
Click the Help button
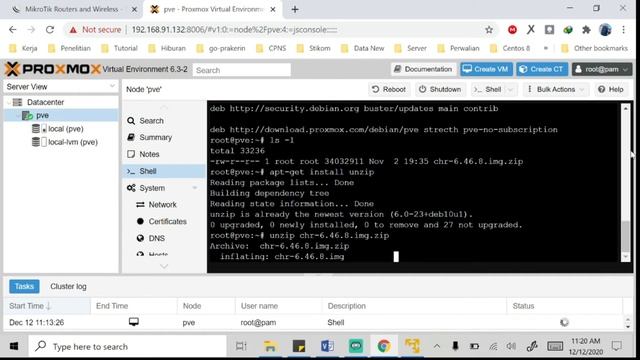611,89
